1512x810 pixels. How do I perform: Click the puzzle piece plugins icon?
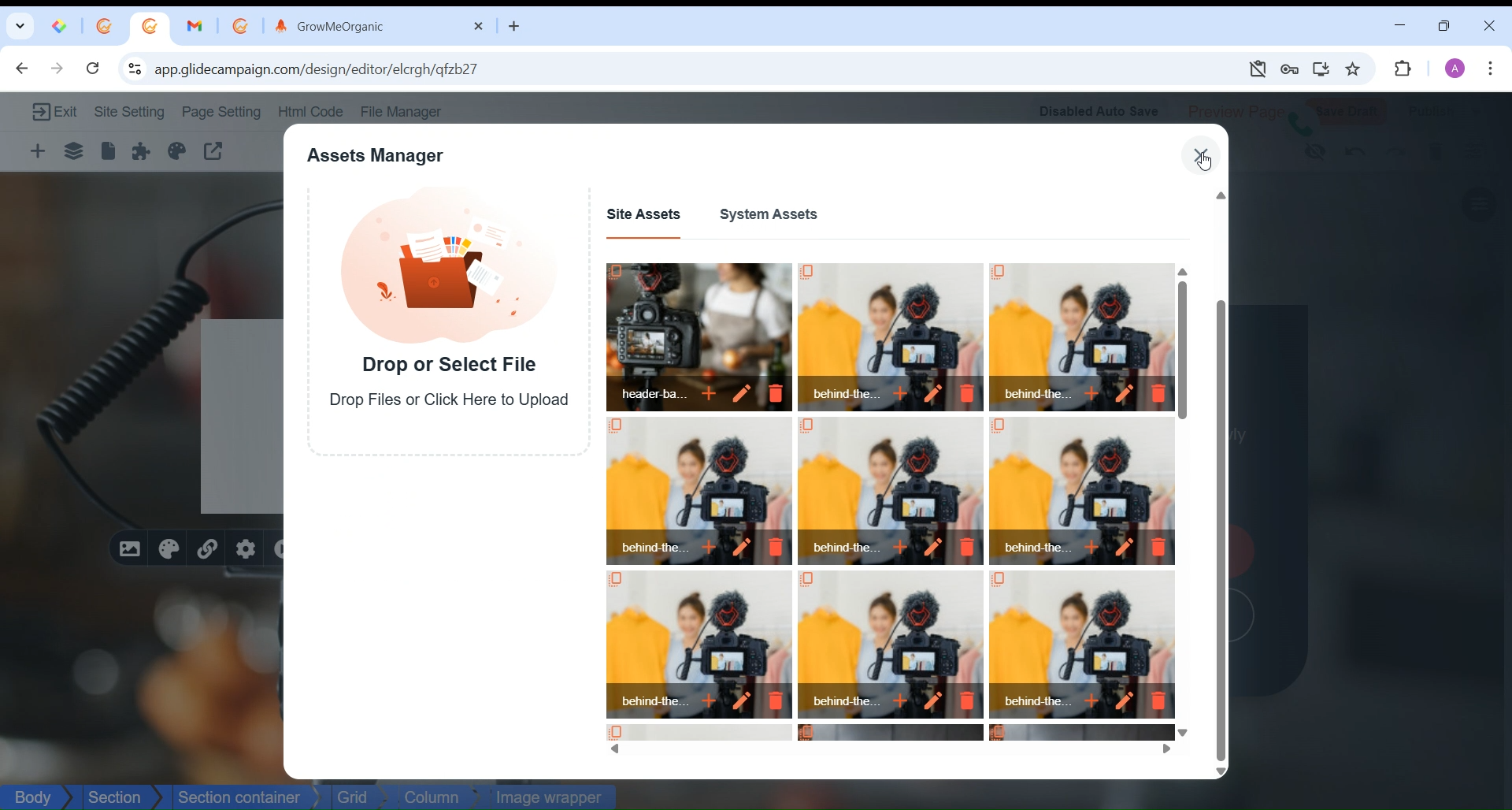click(142, 152)
